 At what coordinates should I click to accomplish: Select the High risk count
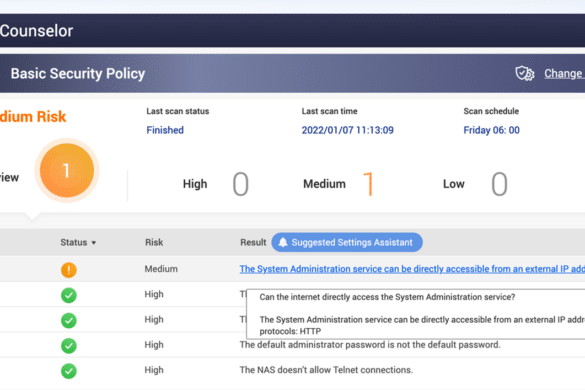click(x=241, y=184)
